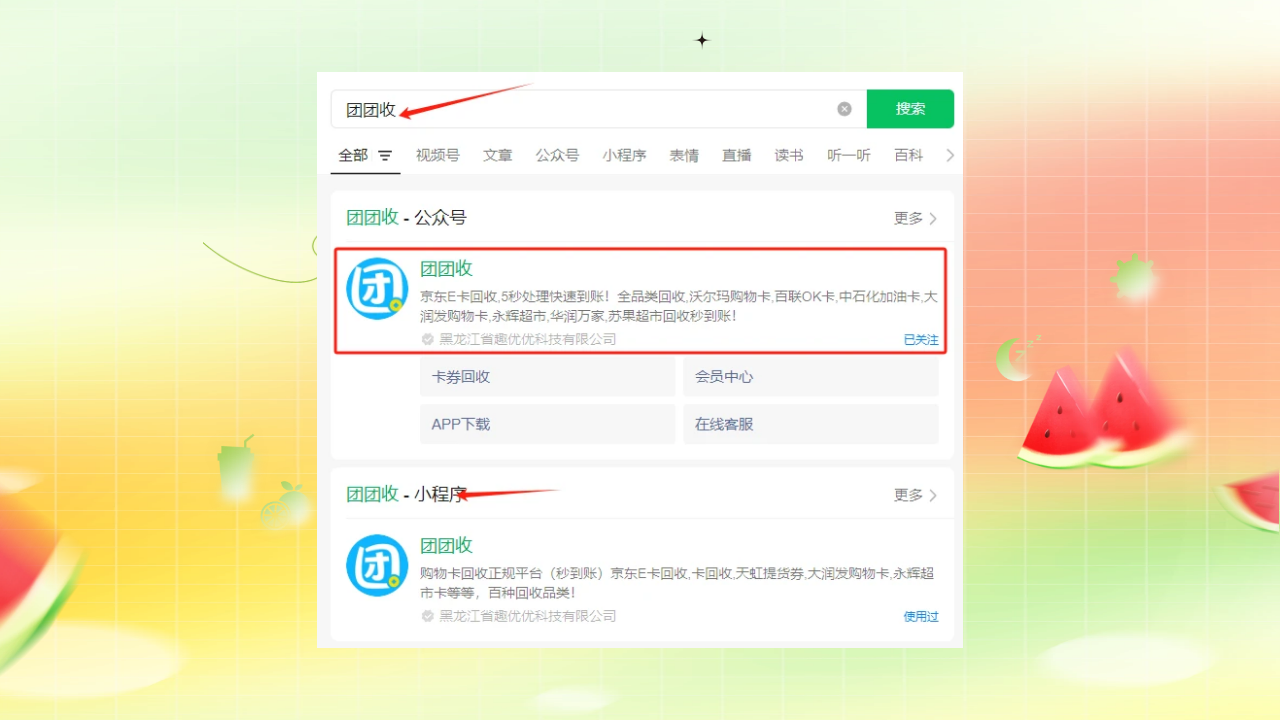Click company name 黑龙江省趣优优科技有限公司 under the 小程序 result
1280x720 pixels.
coord(528,616)
